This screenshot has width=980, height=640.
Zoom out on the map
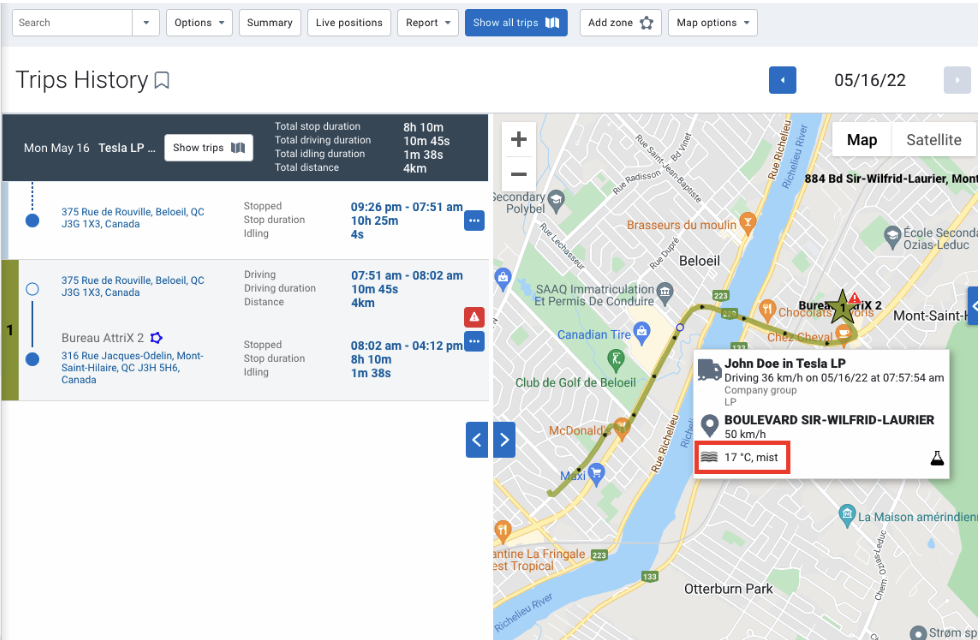point(519,174)
